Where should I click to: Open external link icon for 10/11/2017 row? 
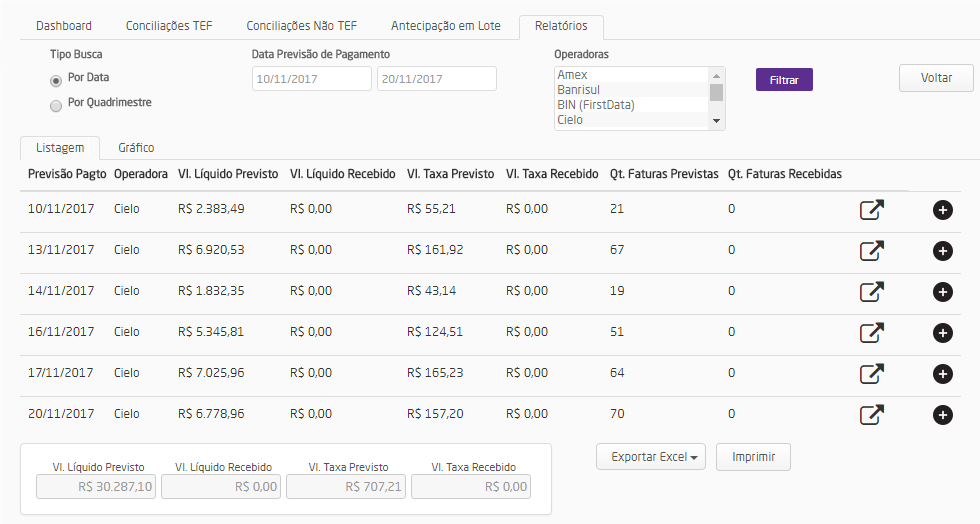[872, 210]
